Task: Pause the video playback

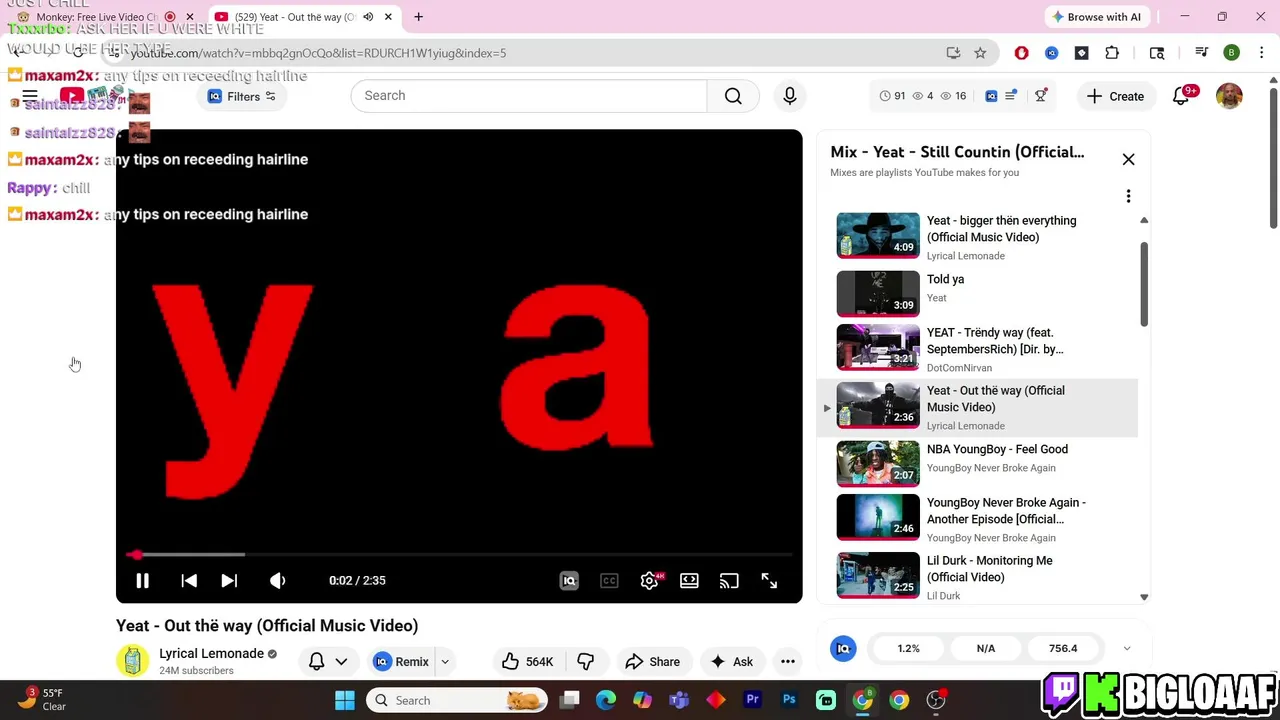Action: 142,581
